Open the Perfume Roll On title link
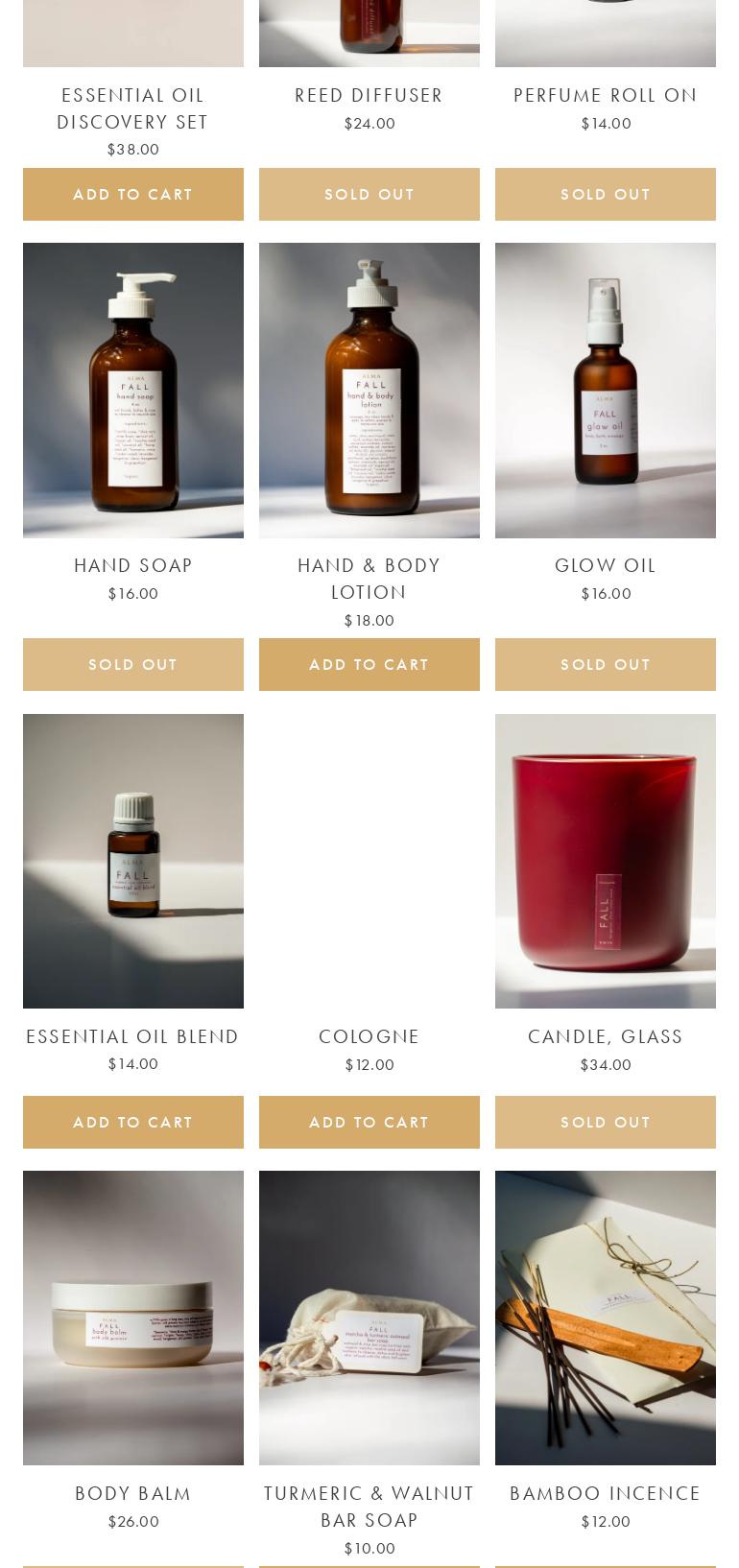The image size is (739, 1568). (606, 95)
